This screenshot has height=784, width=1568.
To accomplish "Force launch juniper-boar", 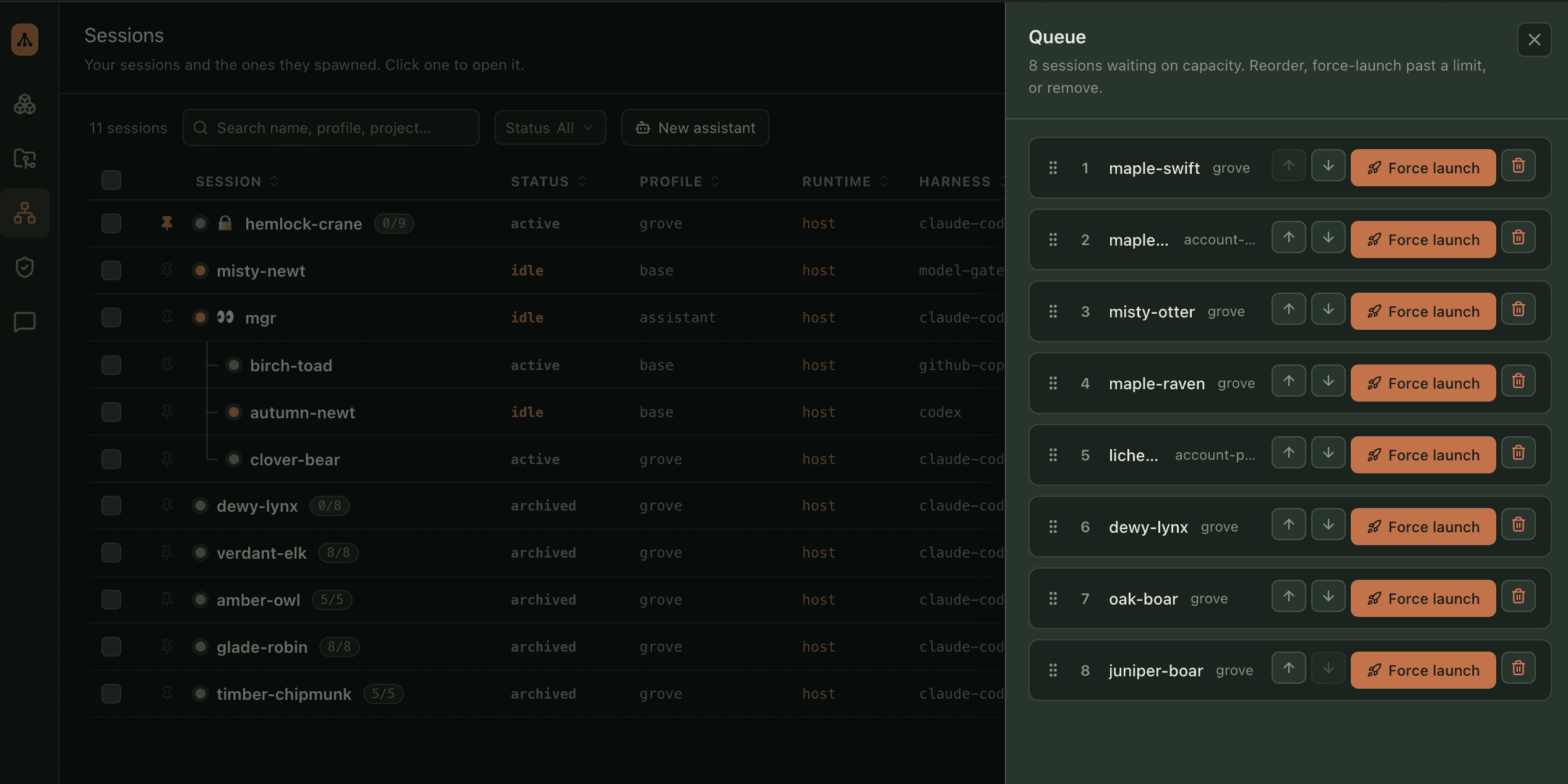I will tap(1423, 670).
